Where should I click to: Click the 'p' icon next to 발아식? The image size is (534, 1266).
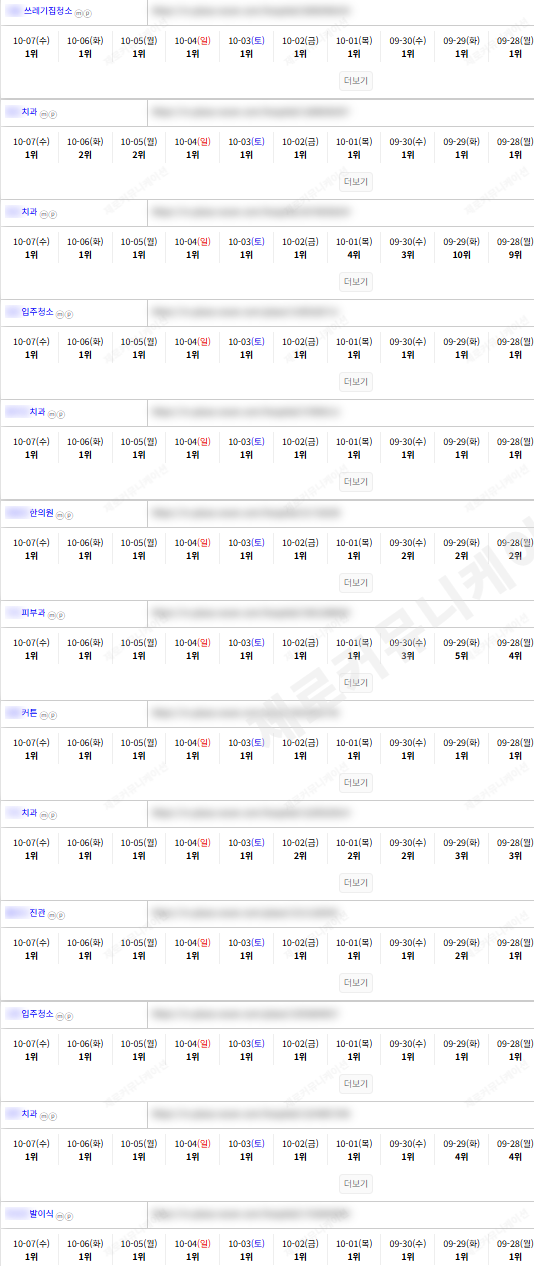(x=68, y=1216)
